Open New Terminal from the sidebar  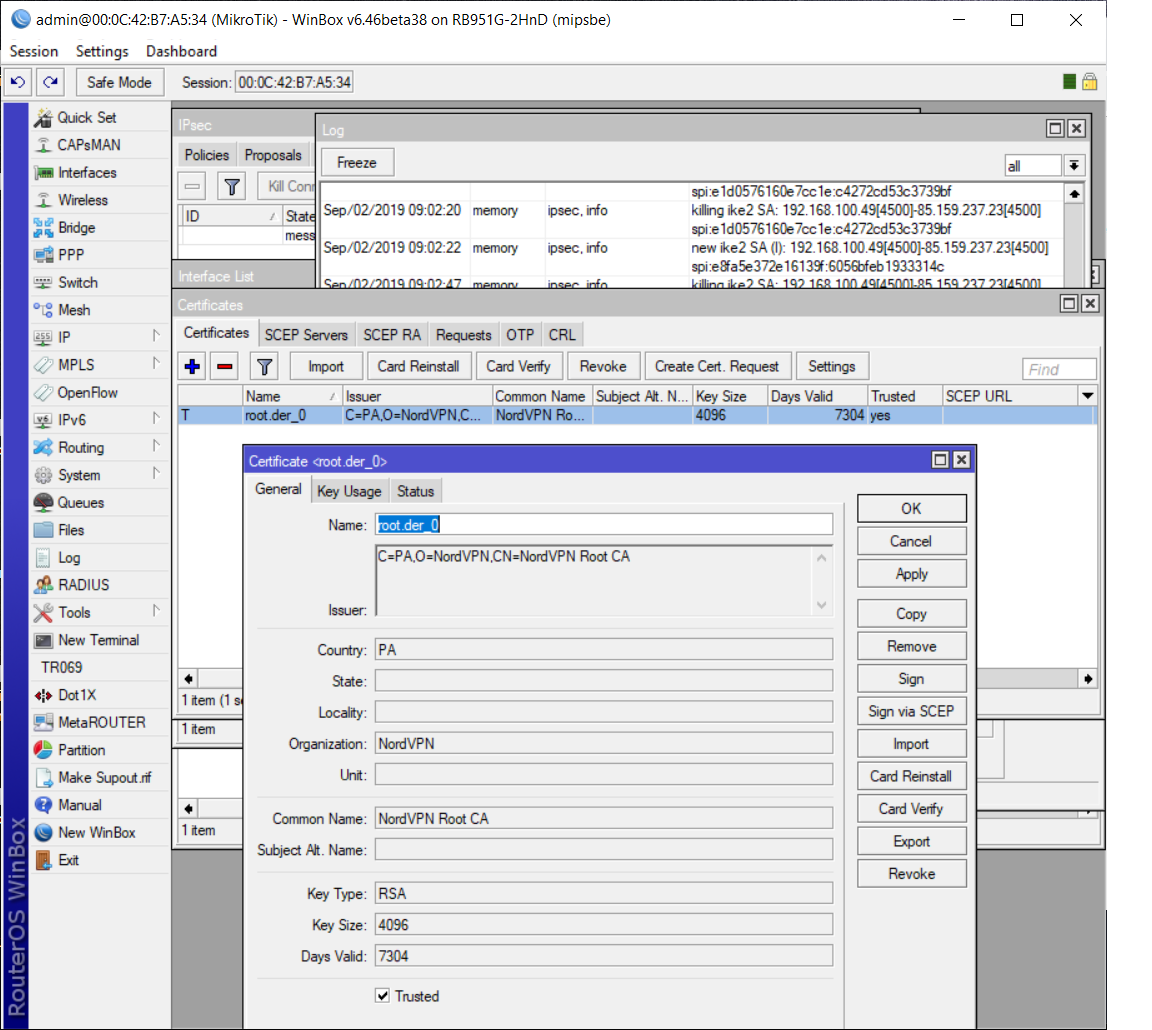(x=98, y=640)
